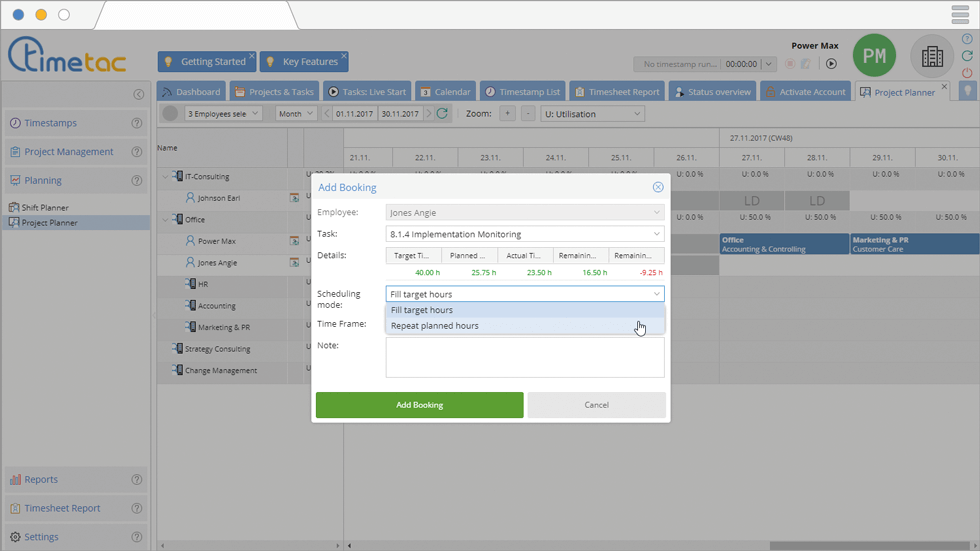Image resolution: width=980 pixels, height=551 pixels.
Task: Choose 'Fill target hours' from the list
Action: (x=422, y=310)
